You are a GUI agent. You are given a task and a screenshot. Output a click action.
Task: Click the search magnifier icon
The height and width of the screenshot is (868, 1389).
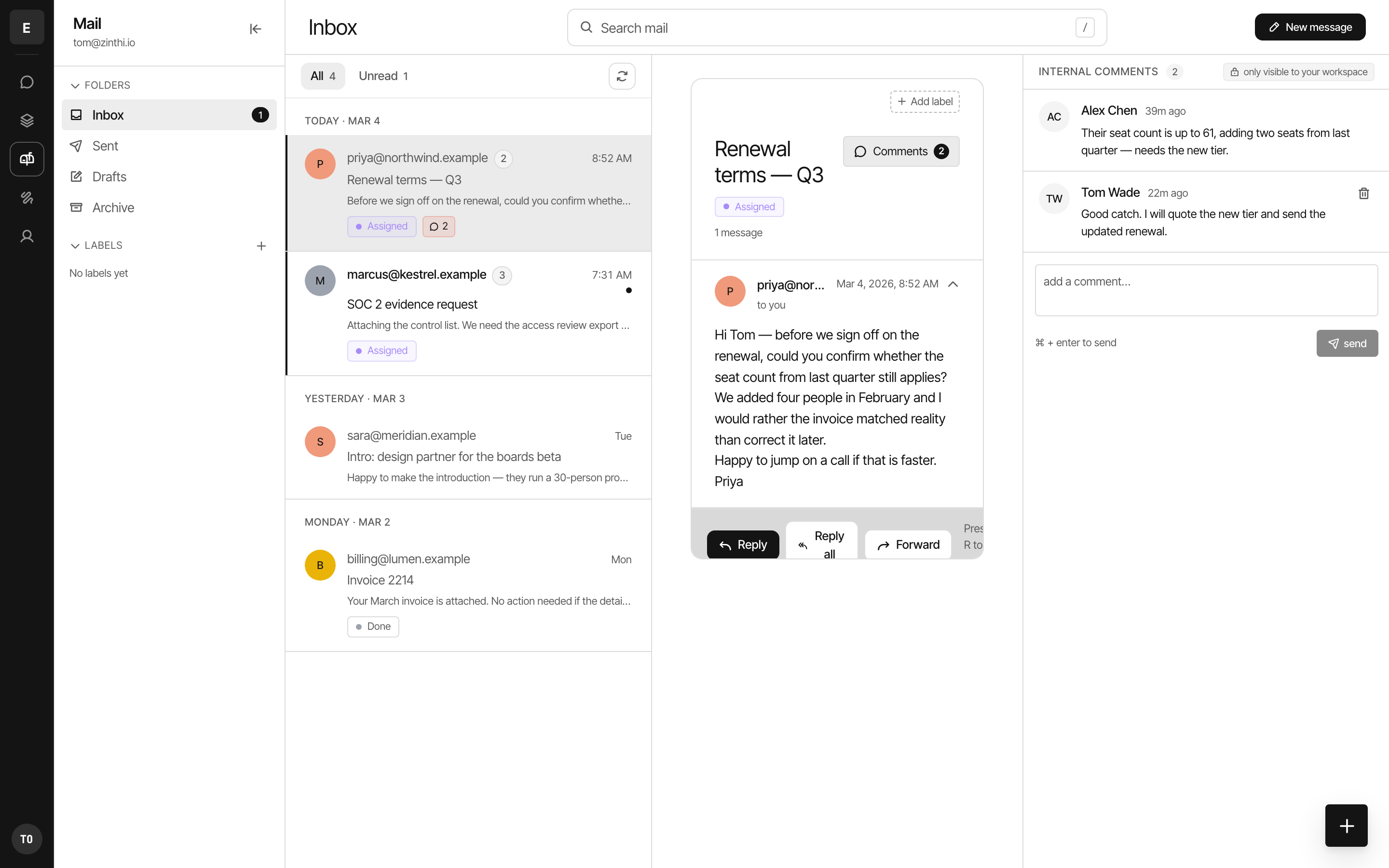click(x=586, y=27)
